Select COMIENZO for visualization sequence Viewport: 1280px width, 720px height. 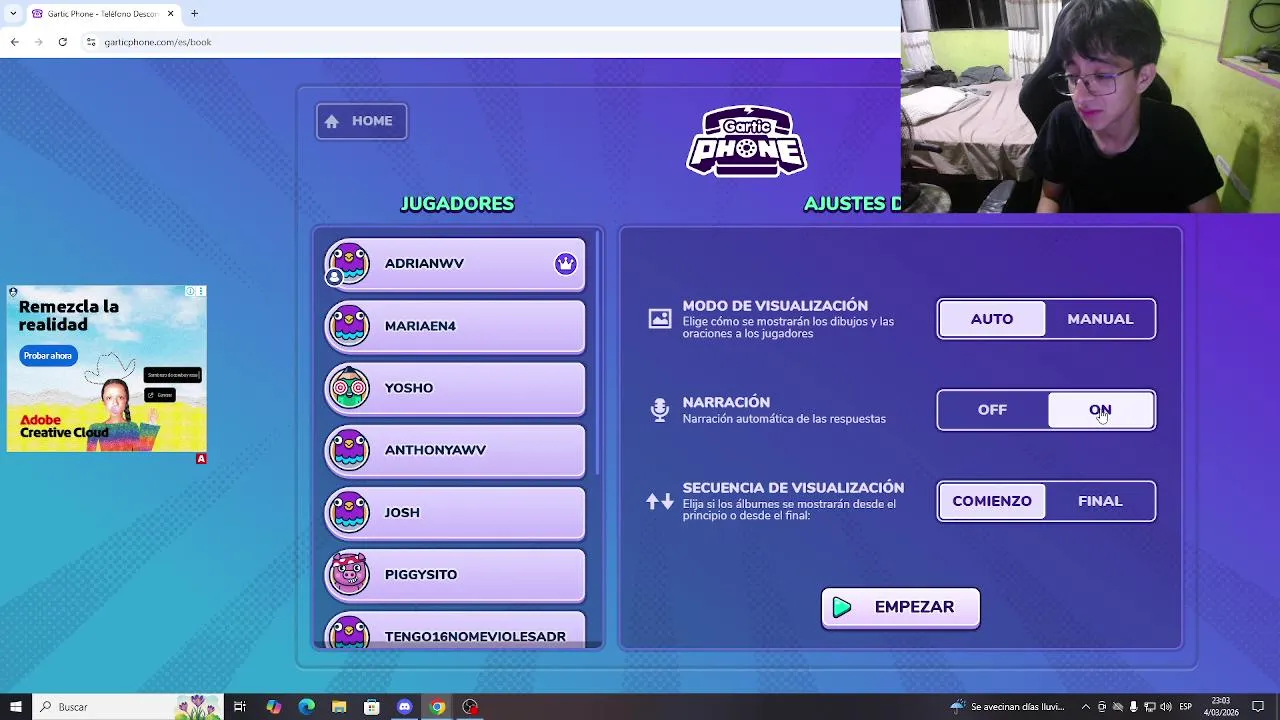[x=992, y=501]
